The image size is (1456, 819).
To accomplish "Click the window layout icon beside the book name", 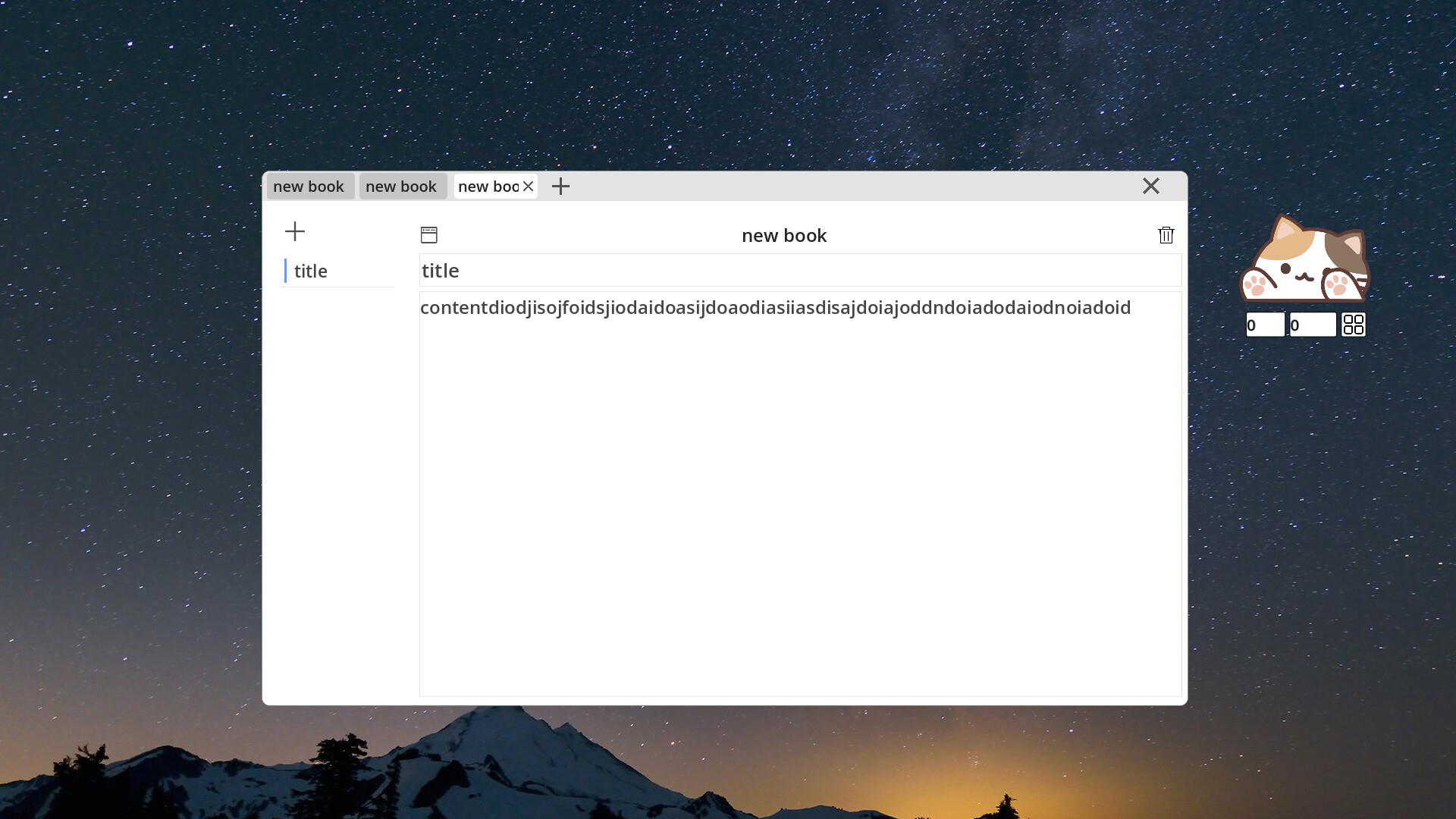I will [429, 235].
